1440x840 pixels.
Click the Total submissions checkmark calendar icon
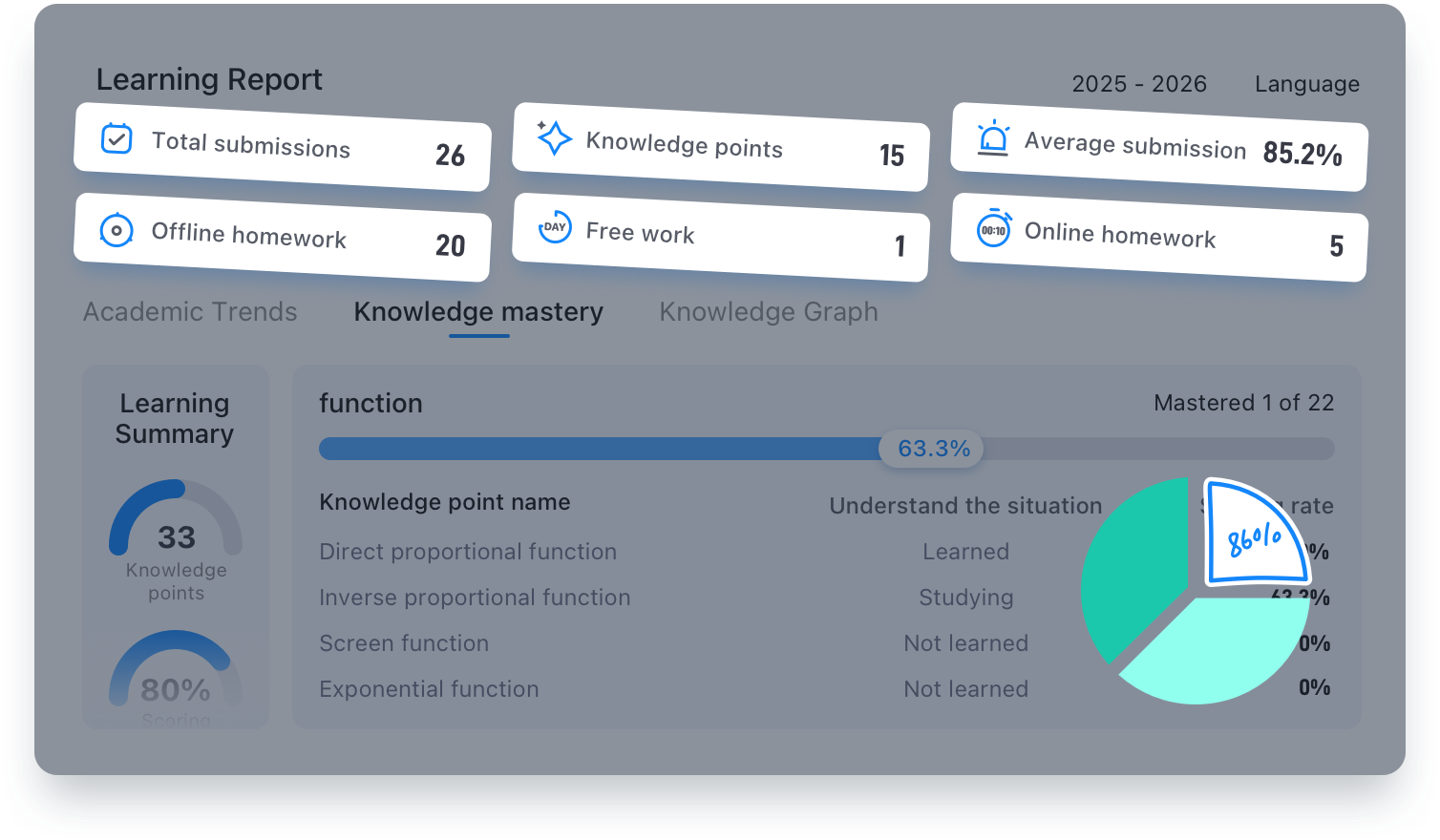(x=116, y=139)
